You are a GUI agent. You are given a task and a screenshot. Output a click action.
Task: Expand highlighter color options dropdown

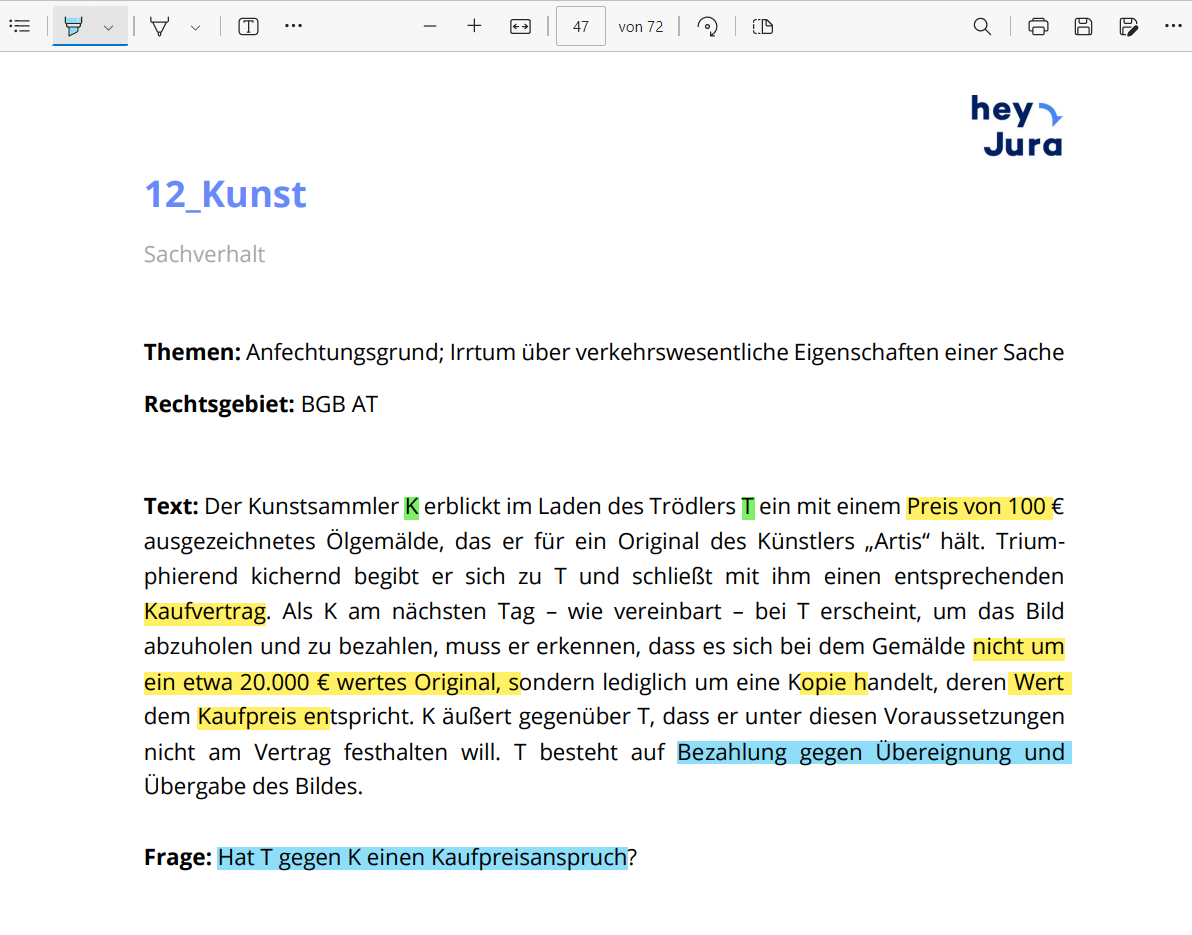(108, 27)
